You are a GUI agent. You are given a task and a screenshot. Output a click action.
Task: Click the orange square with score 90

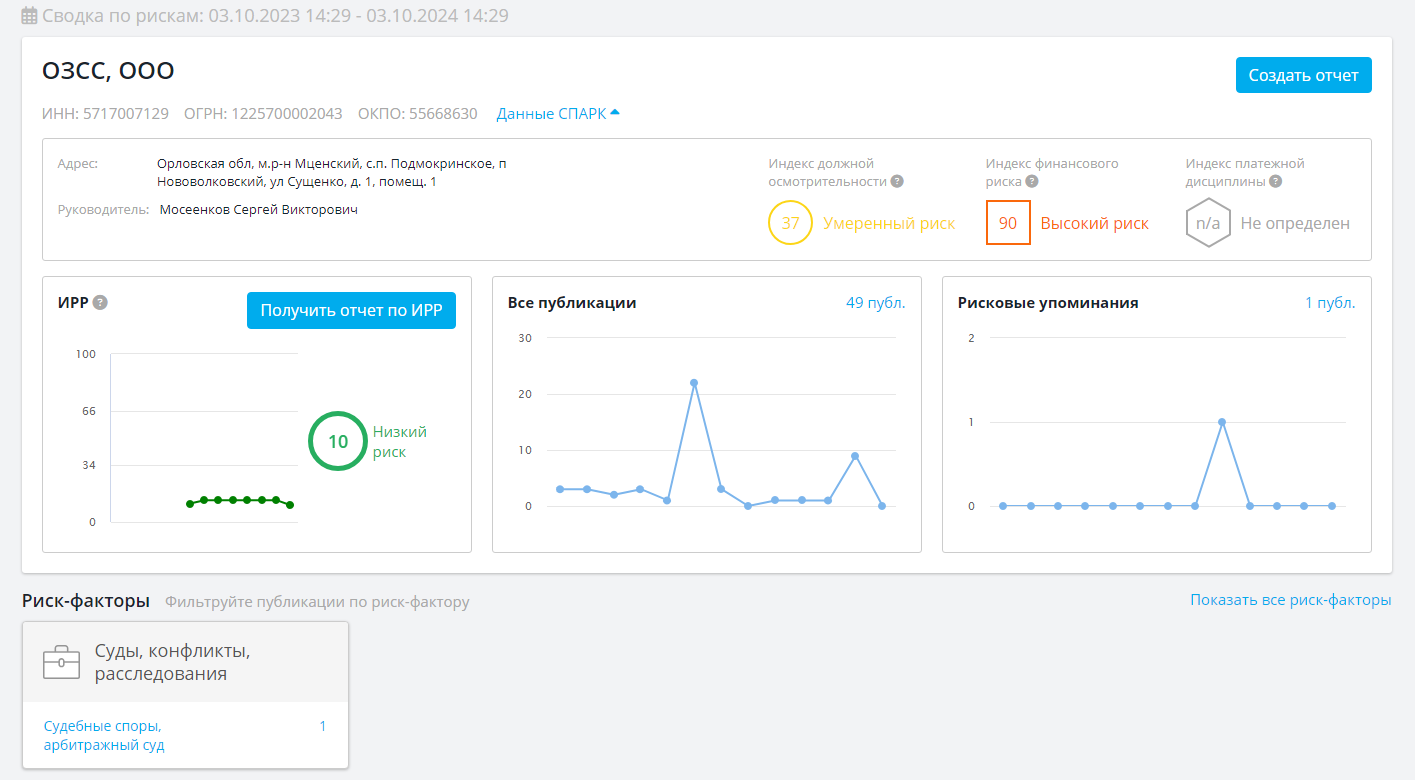[x=1008, y=223]
